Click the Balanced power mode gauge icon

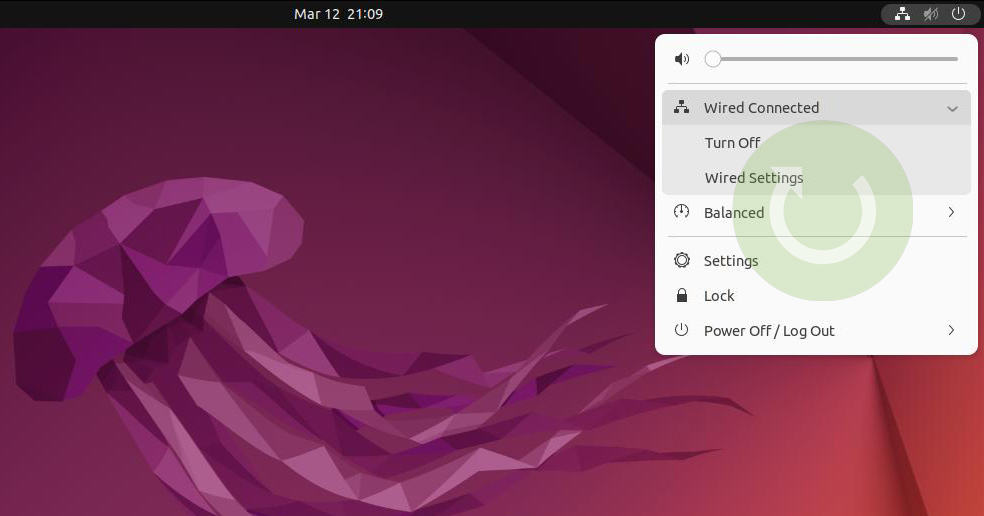point(682,212)
